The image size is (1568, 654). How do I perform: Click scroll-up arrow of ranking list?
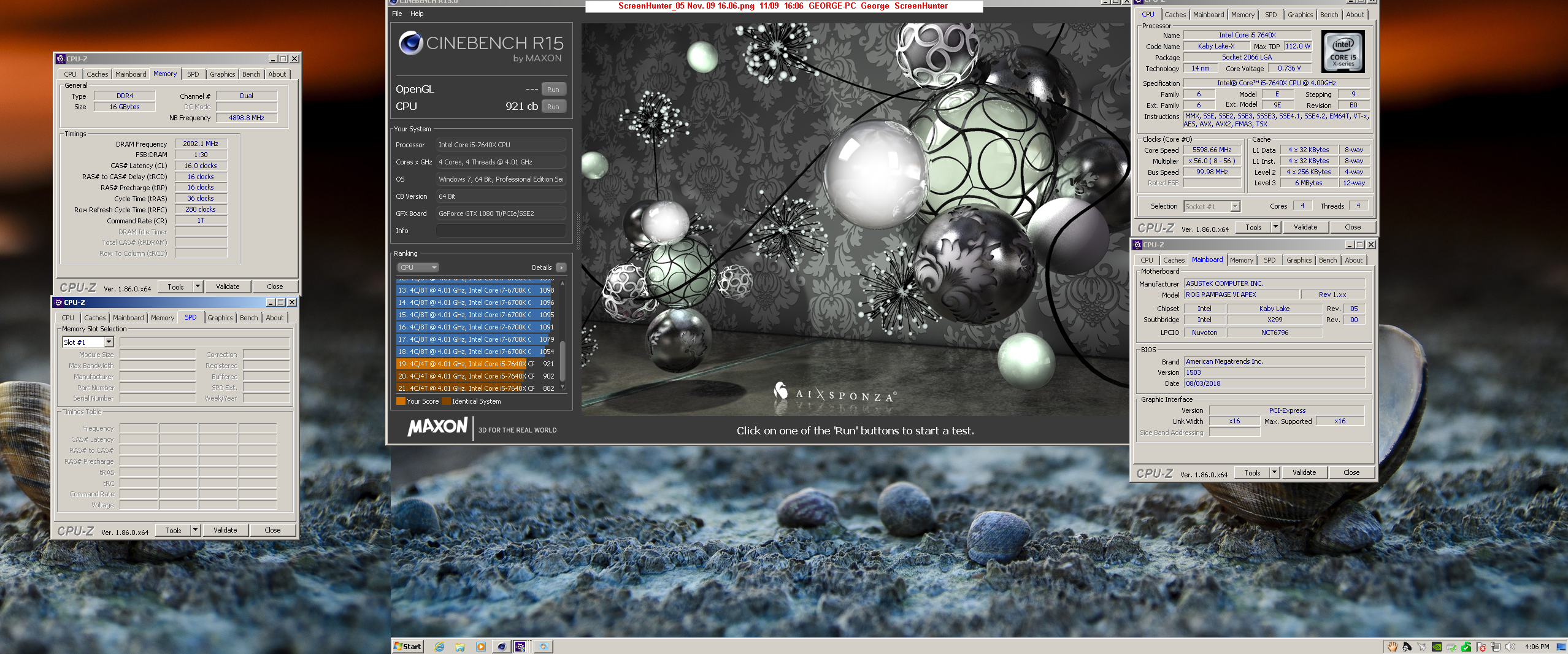562,283
